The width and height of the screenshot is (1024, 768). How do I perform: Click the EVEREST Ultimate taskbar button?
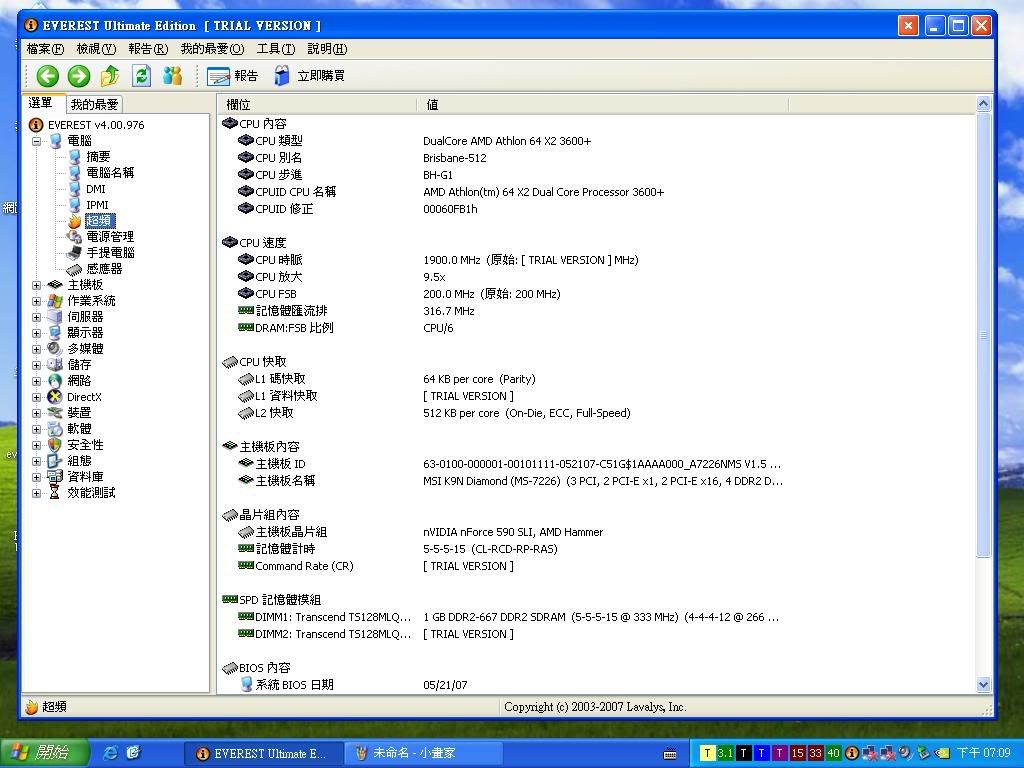point(264,753)
